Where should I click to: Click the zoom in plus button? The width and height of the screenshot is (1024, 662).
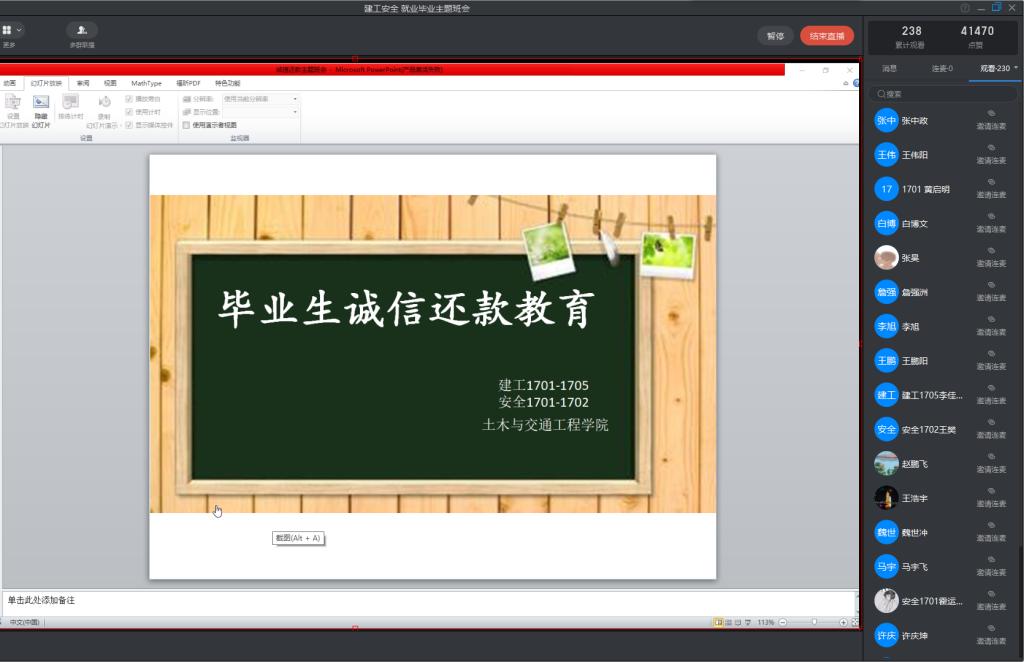[843, 622]
